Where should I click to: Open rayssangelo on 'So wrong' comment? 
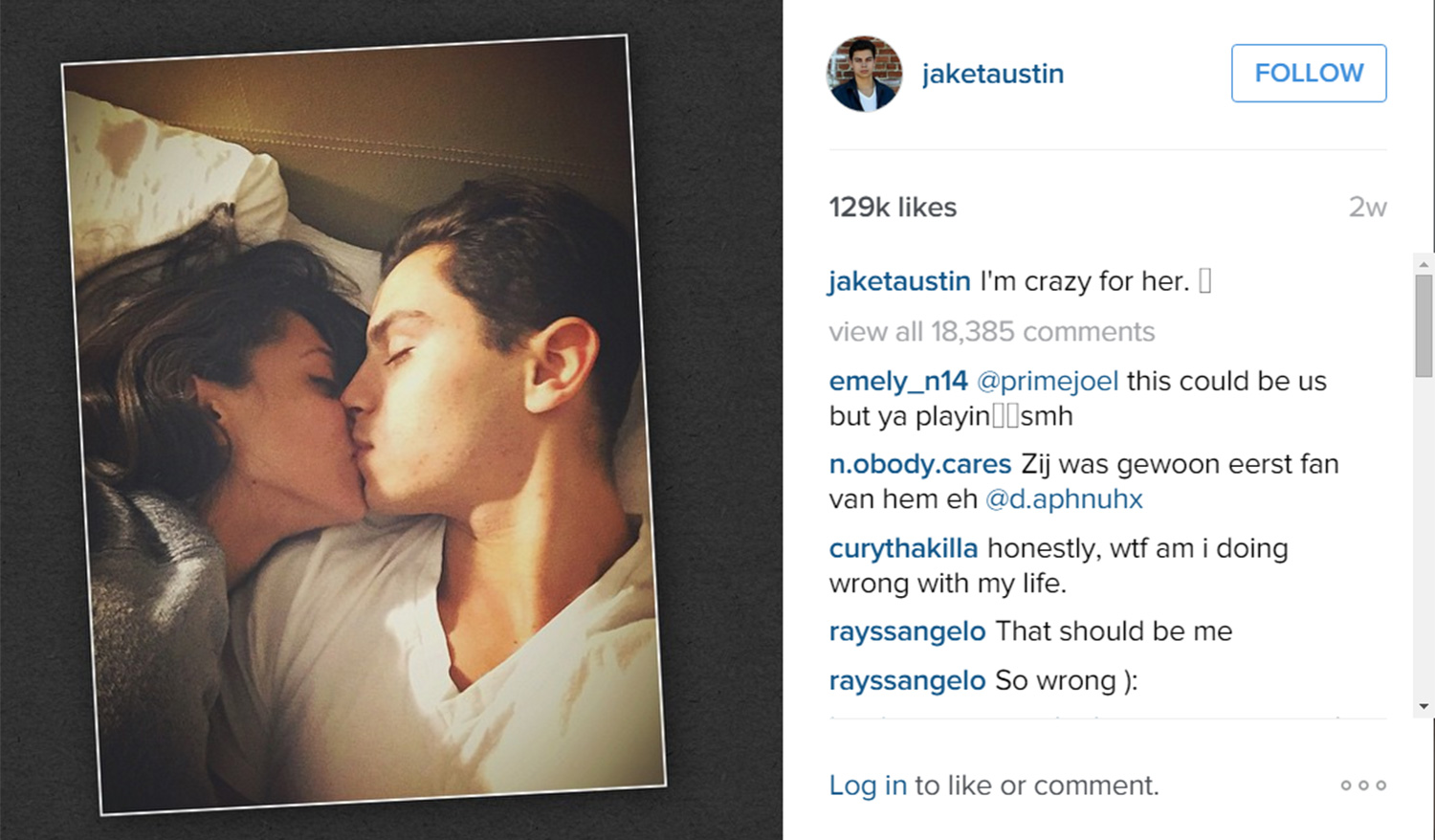coord(907,680)
